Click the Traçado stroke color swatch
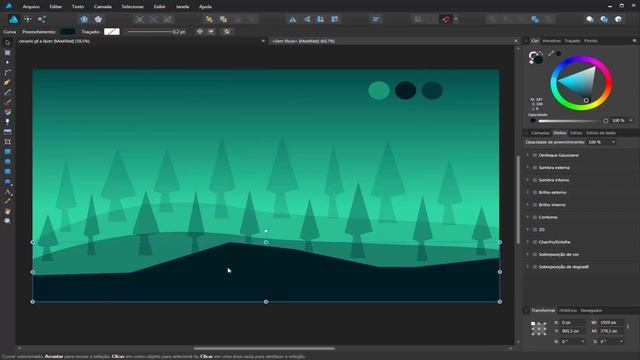The height and width of the screenshot is (360, 640). point(112,31)
